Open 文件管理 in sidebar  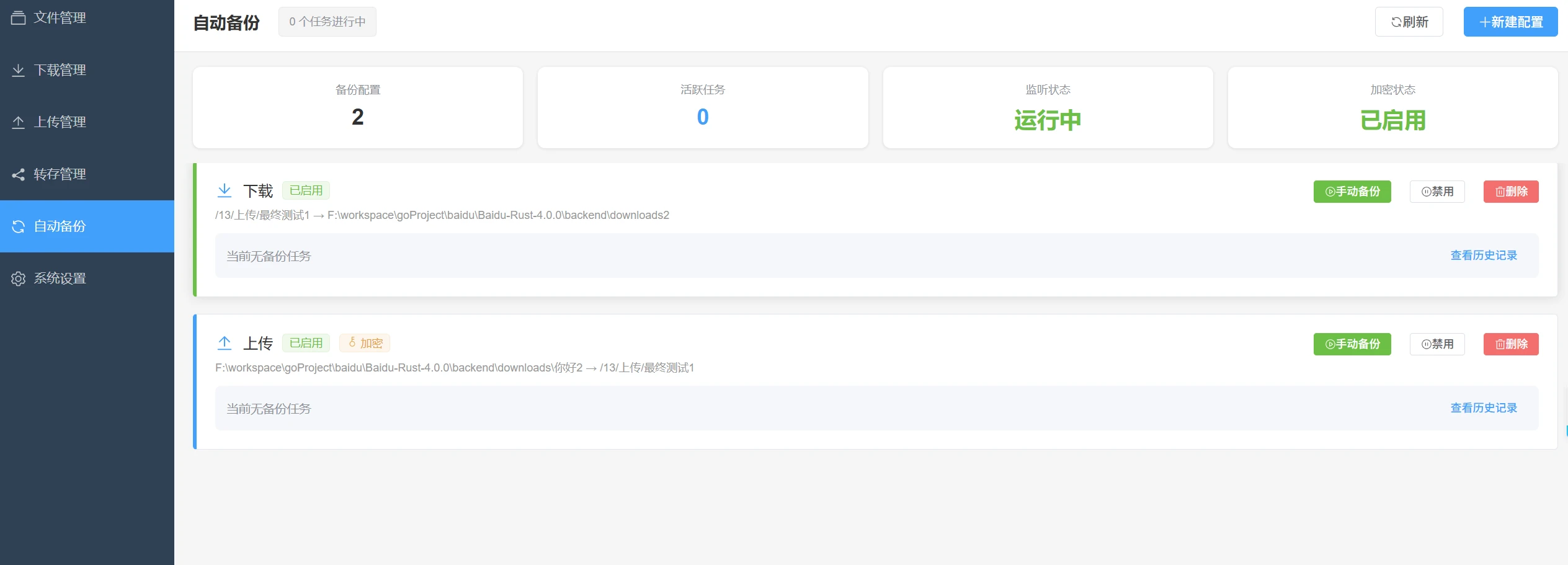coord(87,17)
